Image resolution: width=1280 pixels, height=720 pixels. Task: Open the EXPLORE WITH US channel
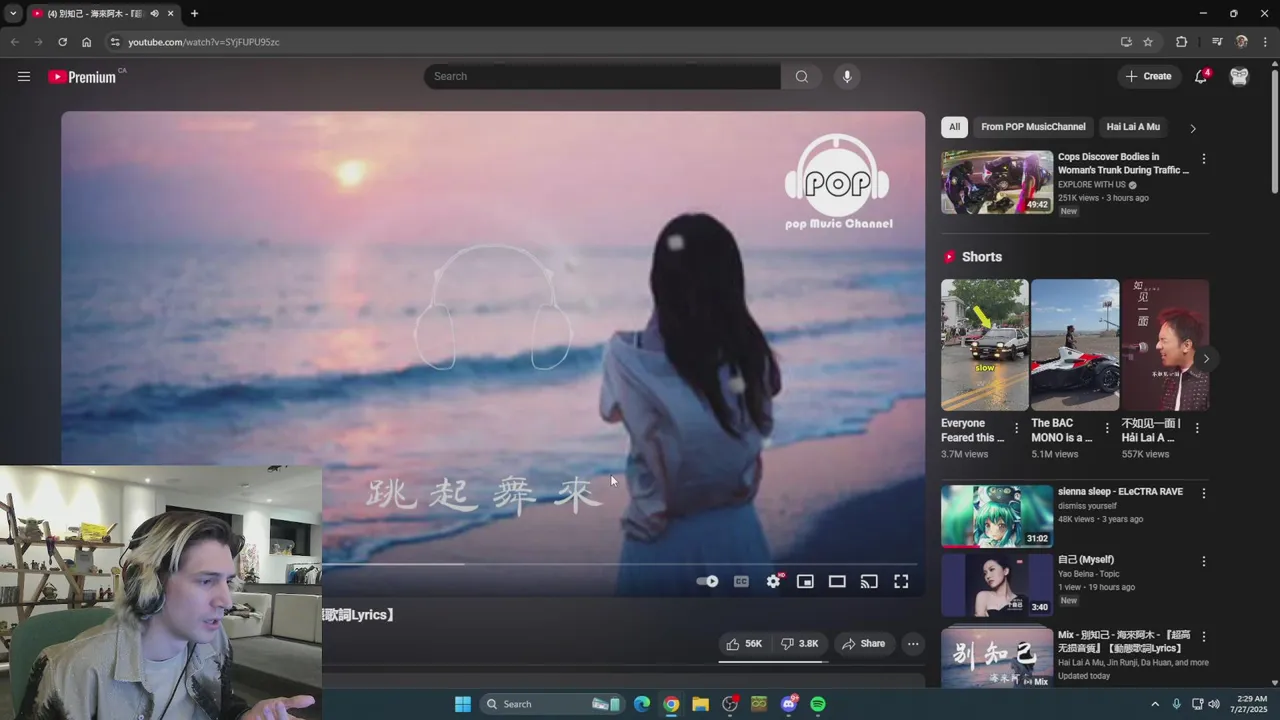1091,185
